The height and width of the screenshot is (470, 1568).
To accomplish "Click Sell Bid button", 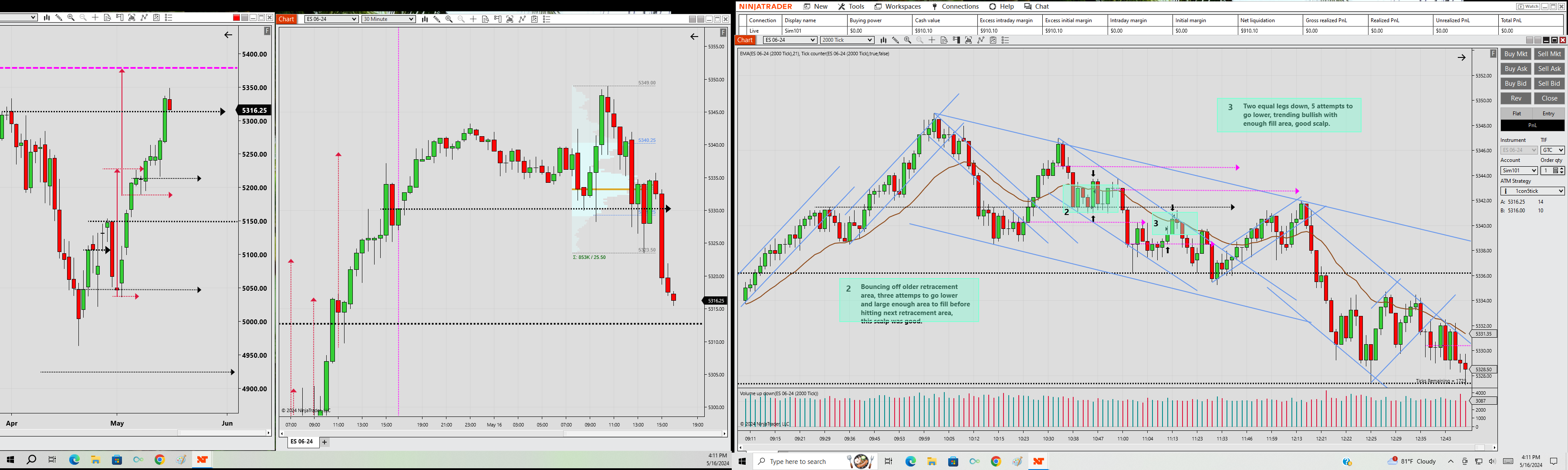I will click(x=1549, y=83).
